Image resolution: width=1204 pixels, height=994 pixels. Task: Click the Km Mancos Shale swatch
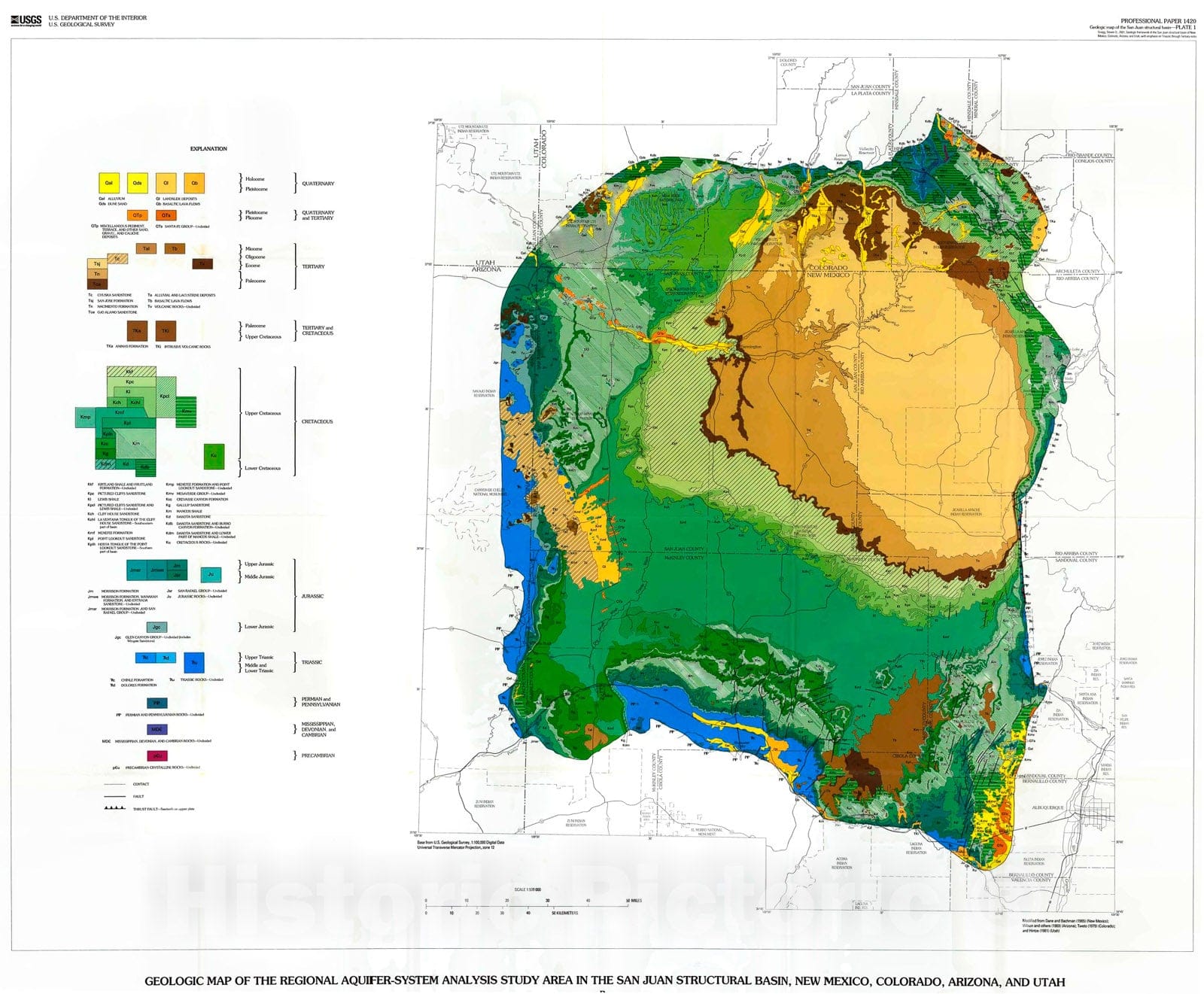pos(137,443)
